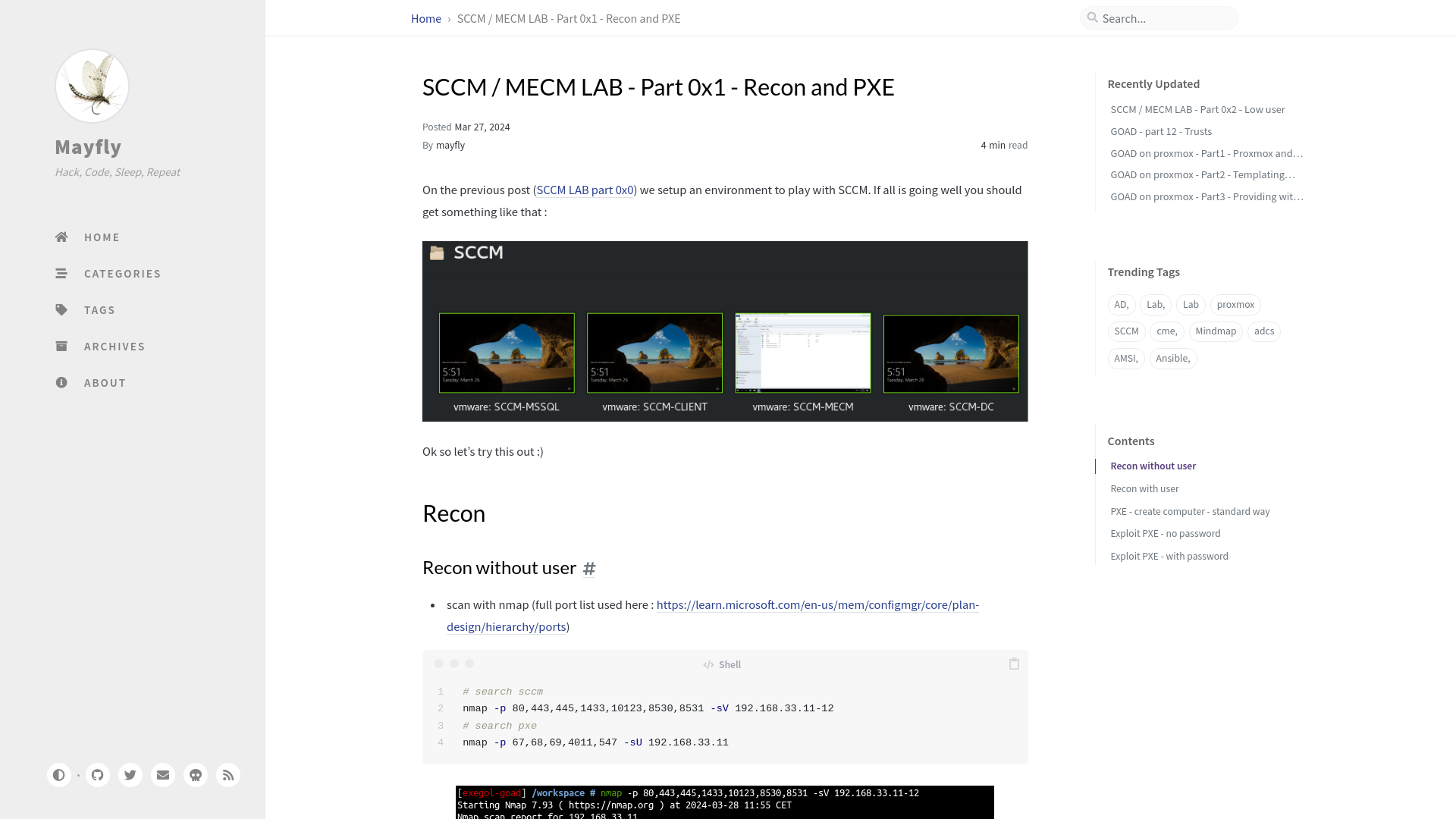Jump to Exploit PXE no password

coord(1165,534)
